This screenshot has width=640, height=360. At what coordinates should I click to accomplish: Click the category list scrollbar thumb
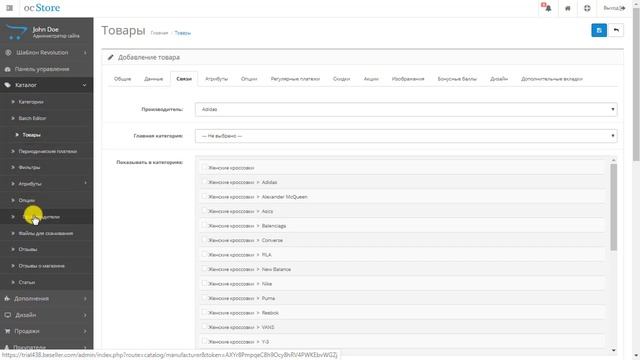click(x=613, y=207)
